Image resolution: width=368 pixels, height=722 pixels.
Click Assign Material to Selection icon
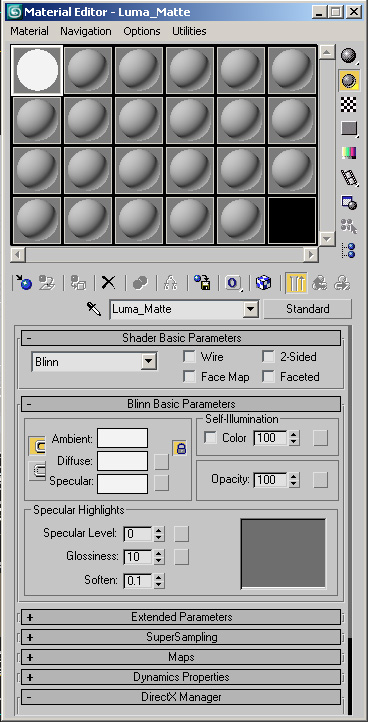[78, 283]
